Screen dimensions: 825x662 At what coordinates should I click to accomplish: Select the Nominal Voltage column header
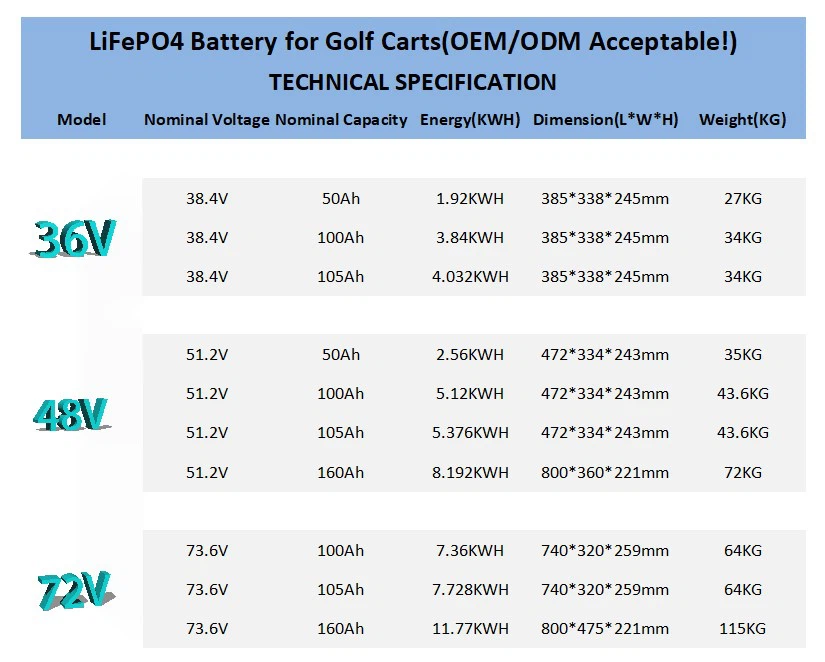coord(206,120)
